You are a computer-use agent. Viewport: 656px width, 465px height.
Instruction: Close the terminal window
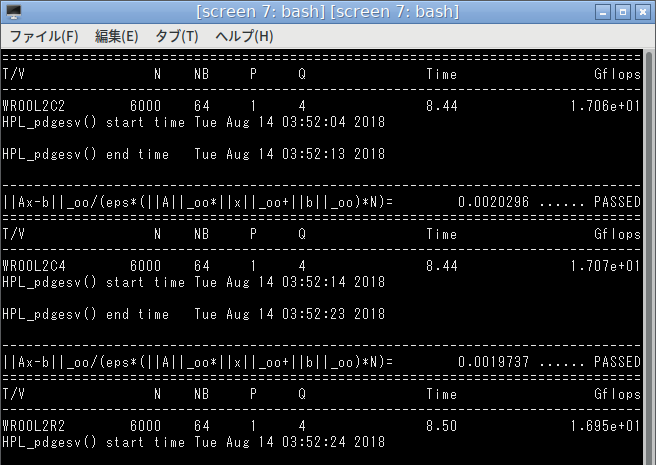[642, 12]
